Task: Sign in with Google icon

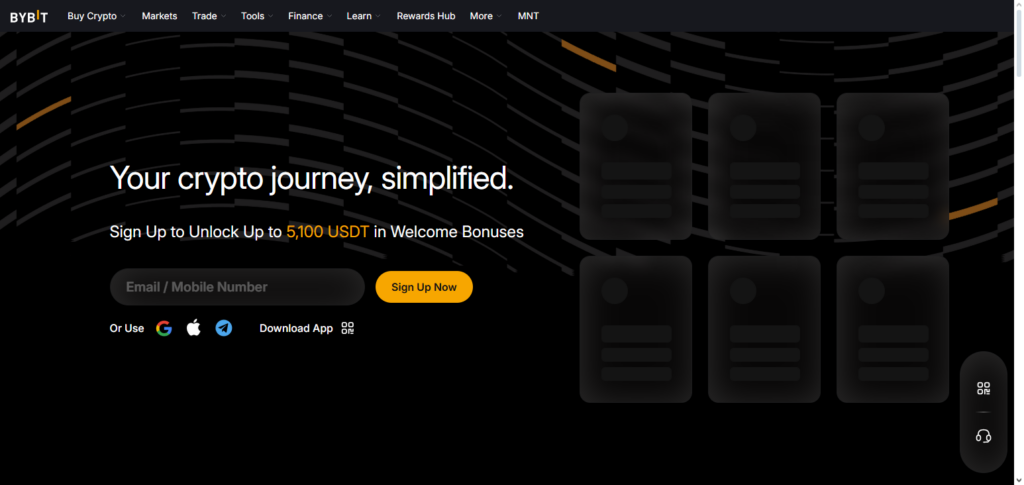Action: [164, 328]
